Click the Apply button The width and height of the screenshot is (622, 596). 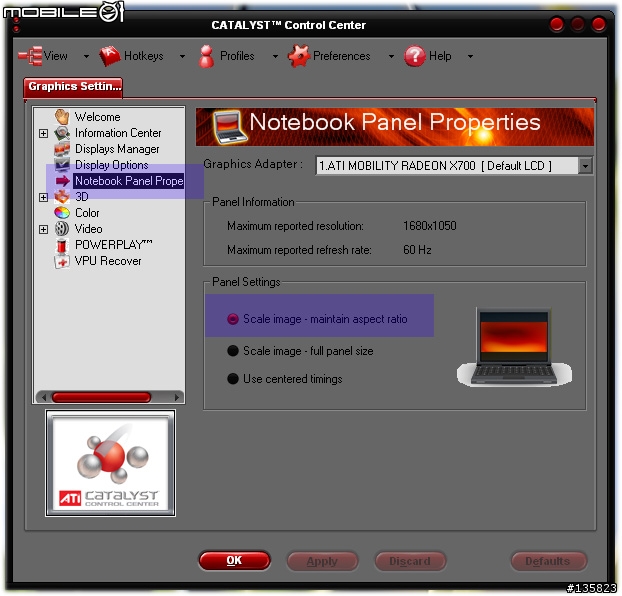click(322, 561)
